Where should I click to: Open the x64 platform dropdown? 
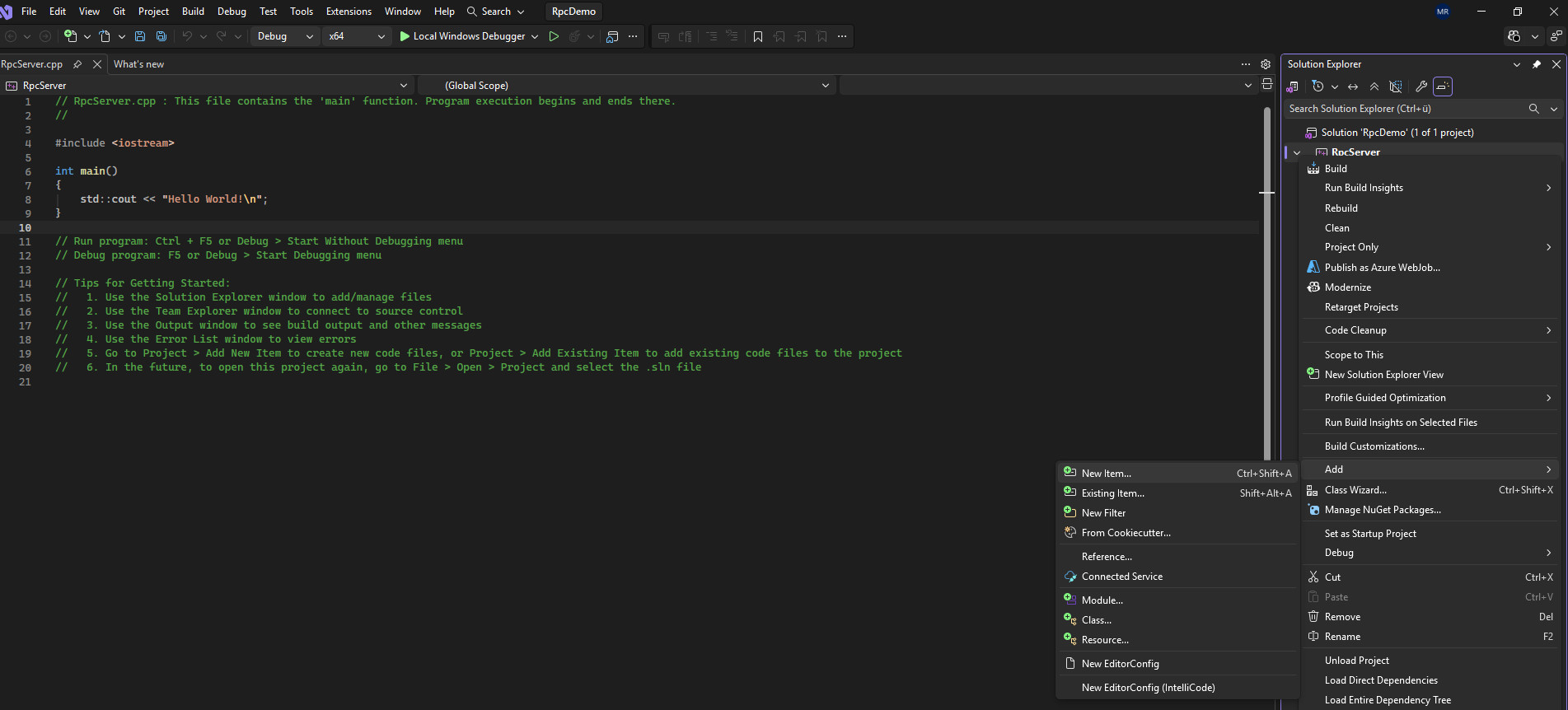[x=356, y=36]
